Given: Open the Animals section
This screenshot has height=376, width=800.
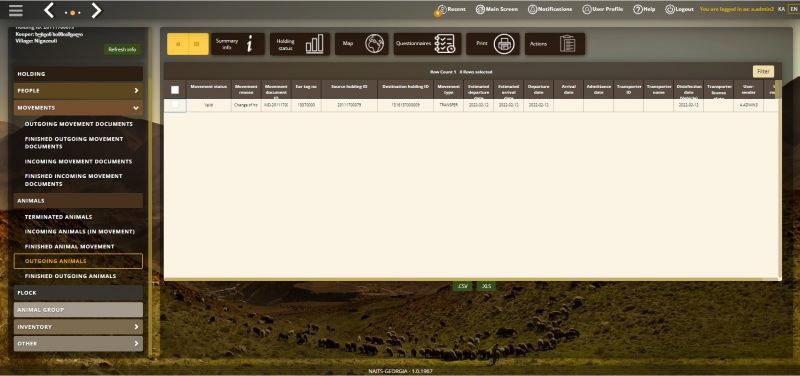Looking at the screenshot, I should coord(78,200).
